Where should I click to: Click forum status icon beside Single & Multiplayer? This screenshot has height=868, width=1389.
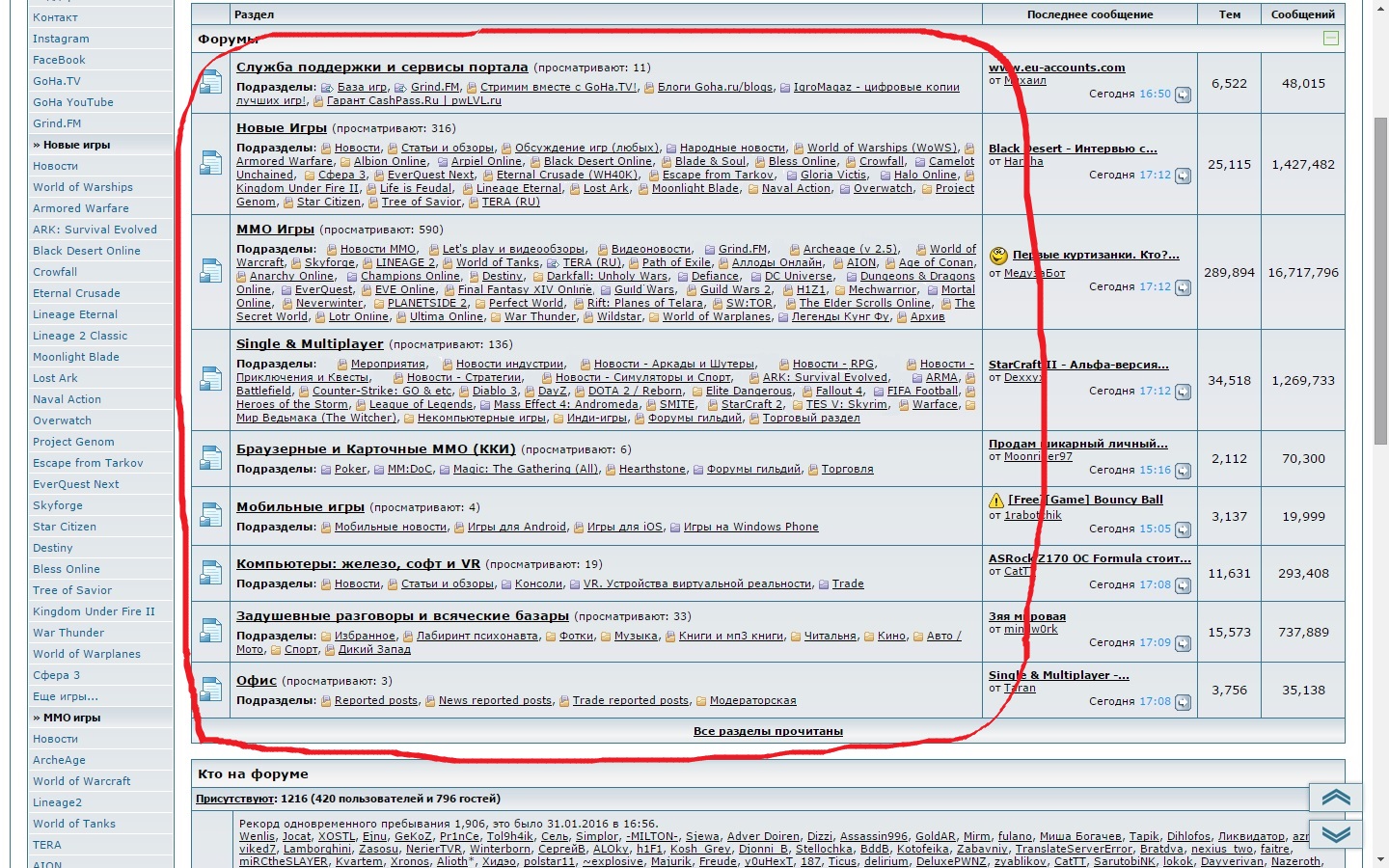pos(210,379)
